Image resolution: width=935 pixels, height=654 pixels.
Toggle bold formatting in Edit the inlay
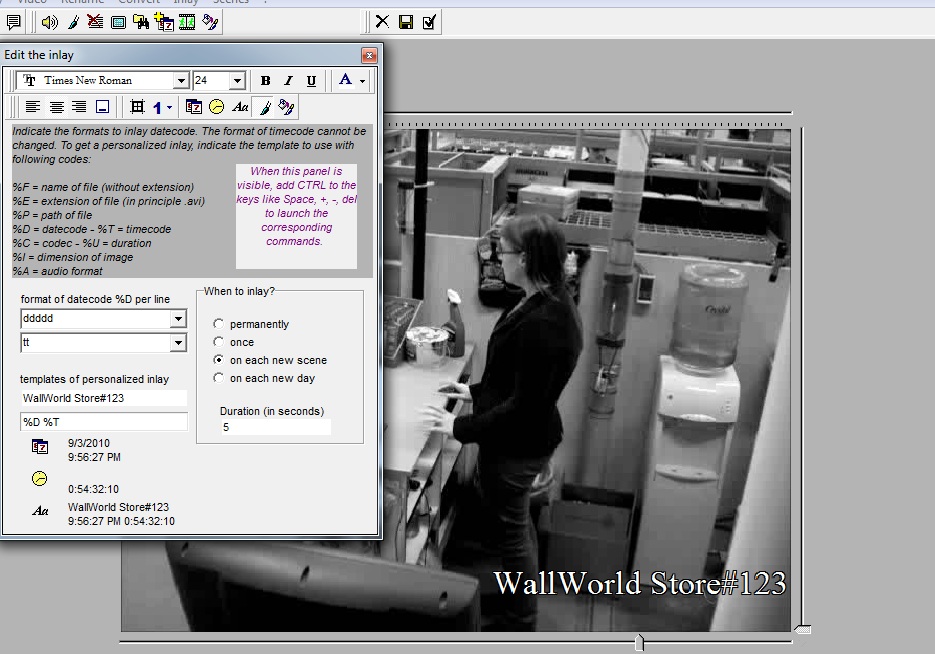[x=266, y=80]
